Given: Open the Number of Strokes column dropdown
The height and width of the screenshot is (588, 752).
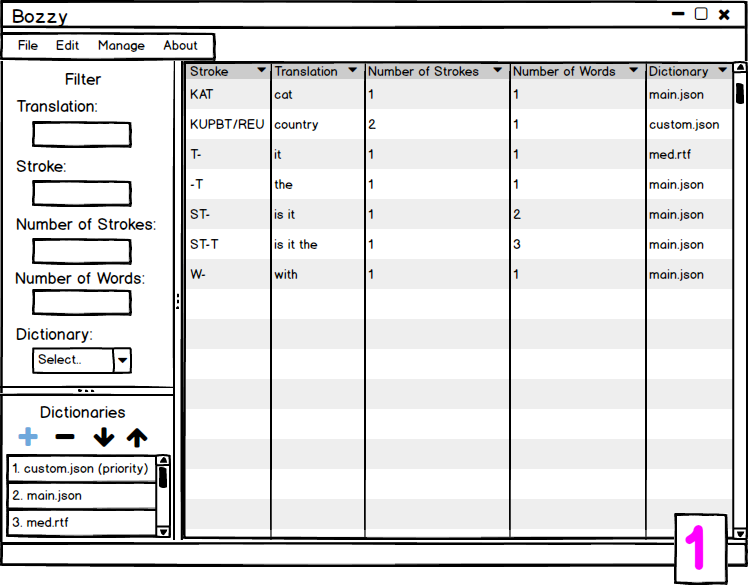Looking at the screenshot, I should 497,70.
